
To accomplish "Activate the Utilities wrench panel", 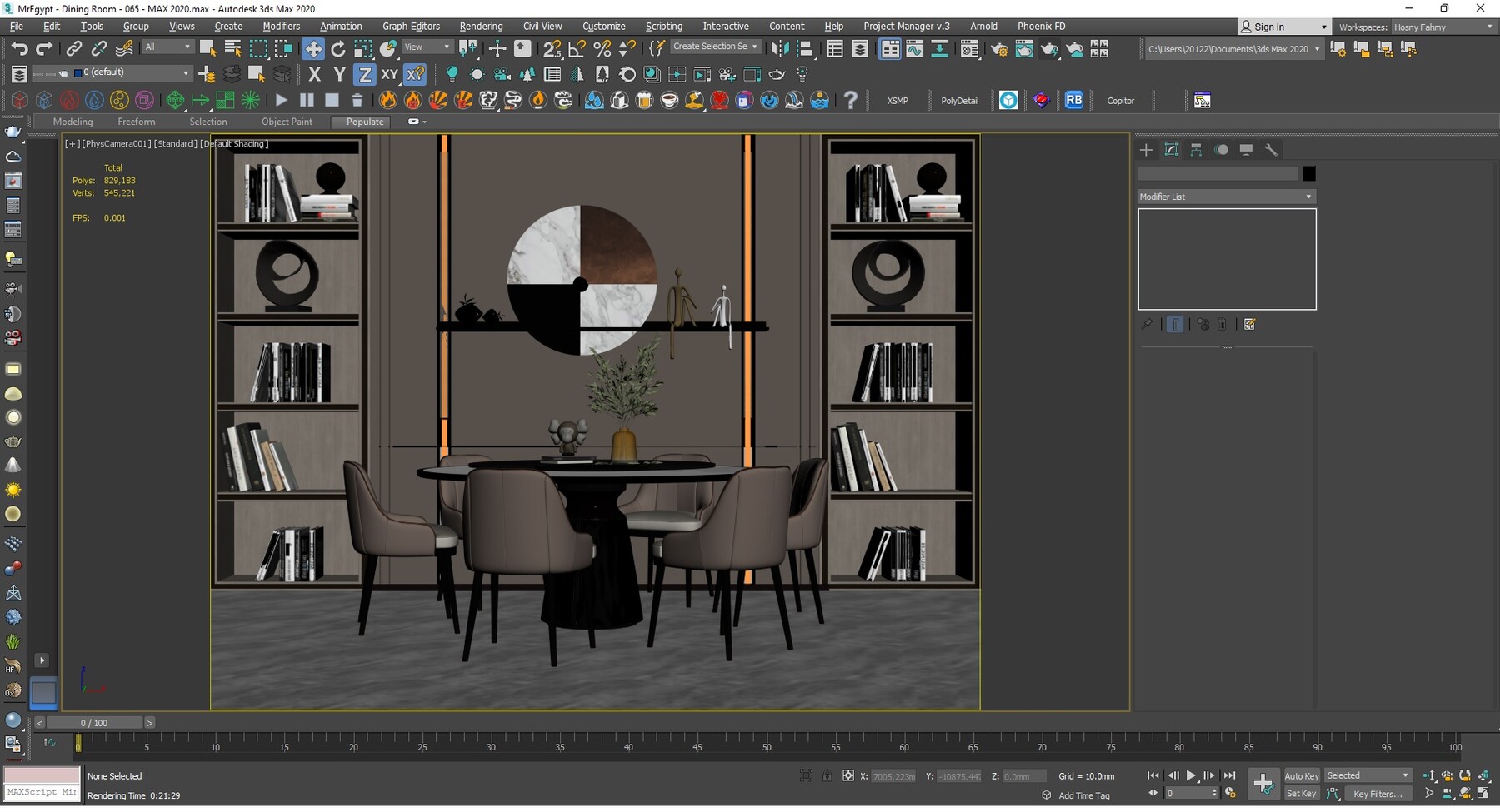I will pos(1272,150).
